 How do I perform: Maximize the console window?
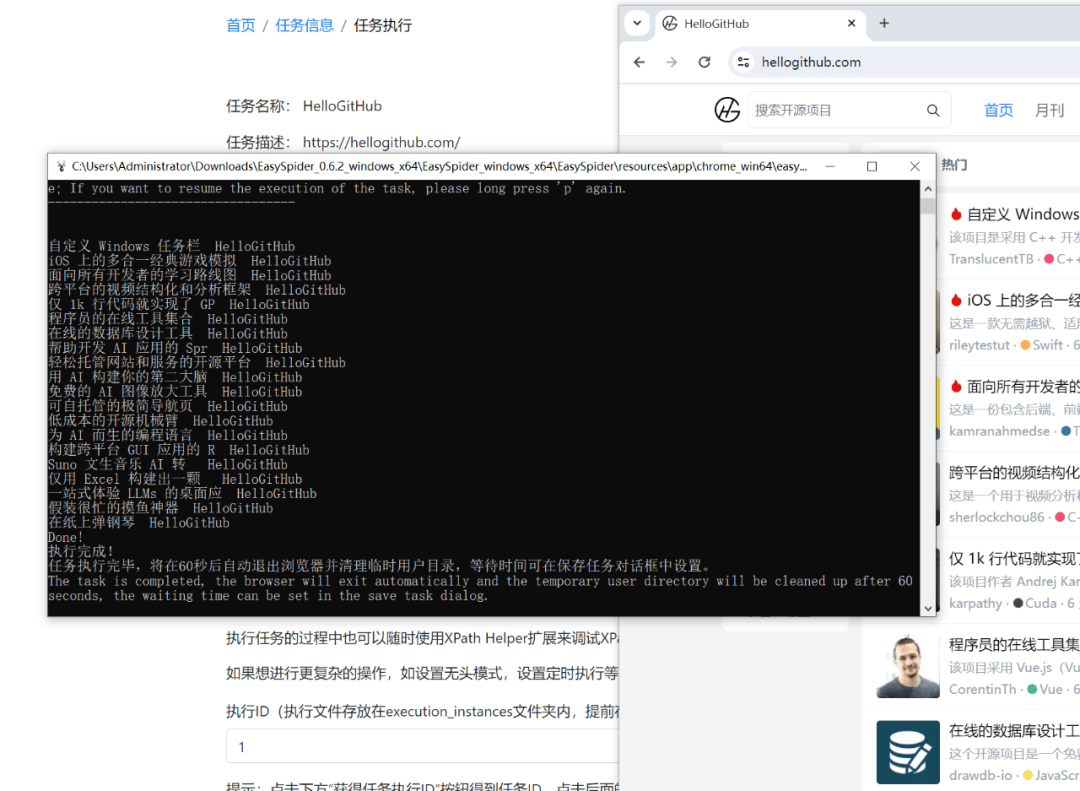[x=872, y=166]
